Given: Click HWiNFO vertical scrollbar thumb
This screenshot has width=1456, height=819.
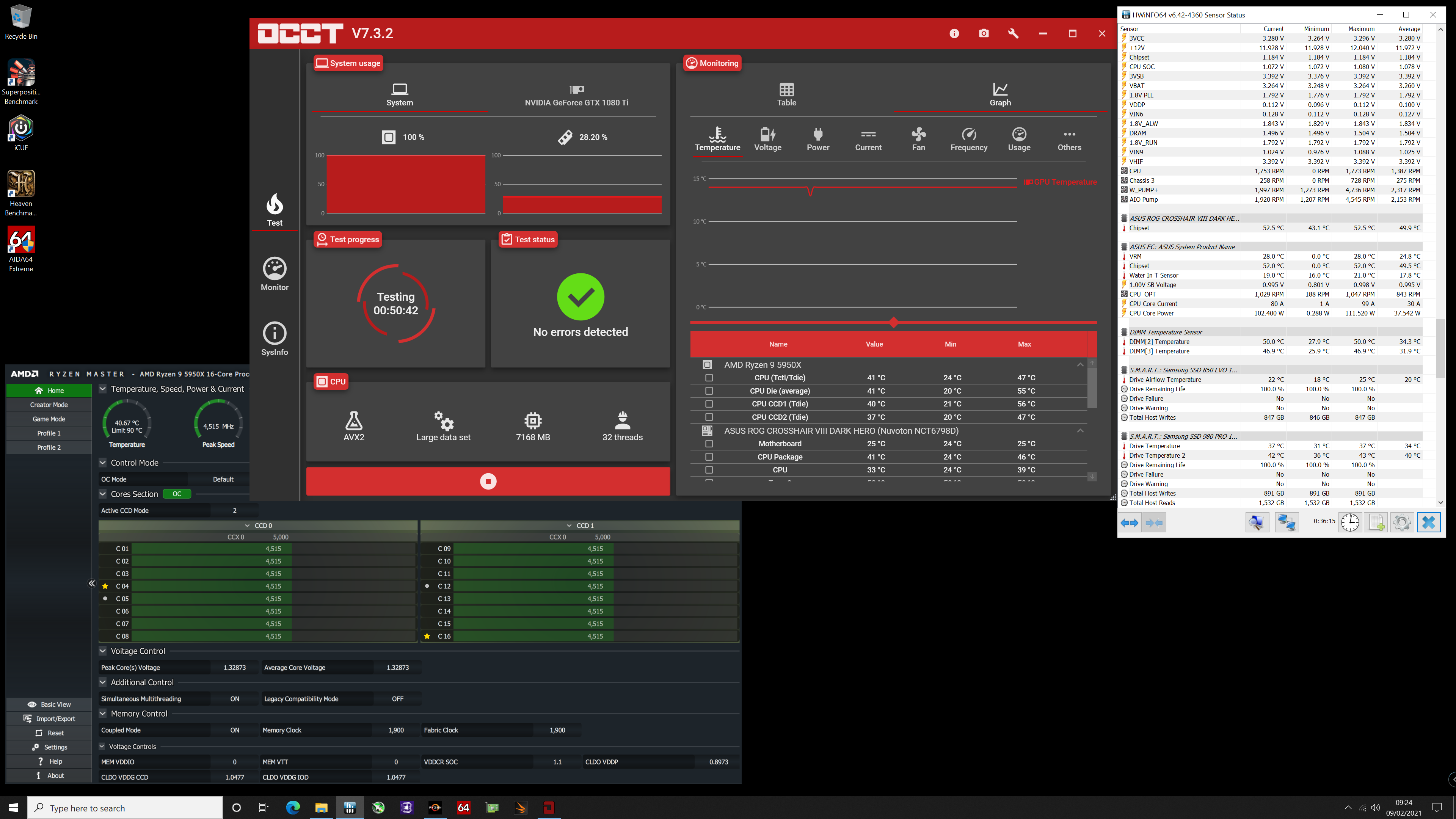Looking at the screenshot, I should click(1440, 348).
